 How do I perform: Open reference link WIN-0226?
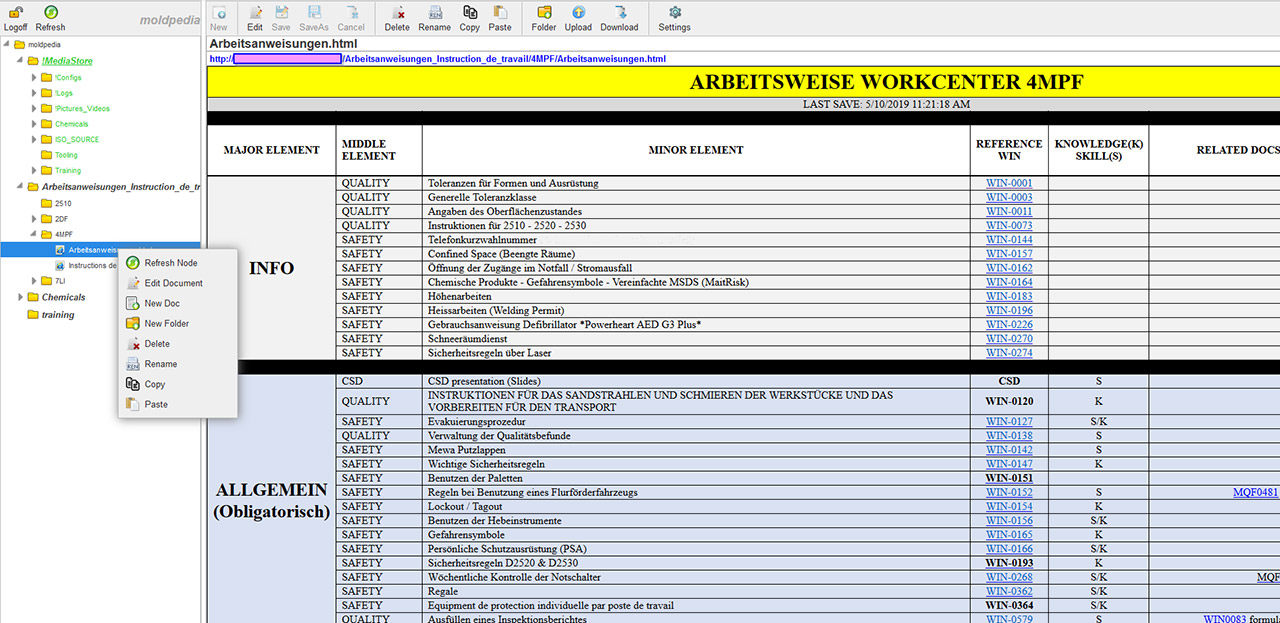pyautogui.click(x=1009, y=324)
